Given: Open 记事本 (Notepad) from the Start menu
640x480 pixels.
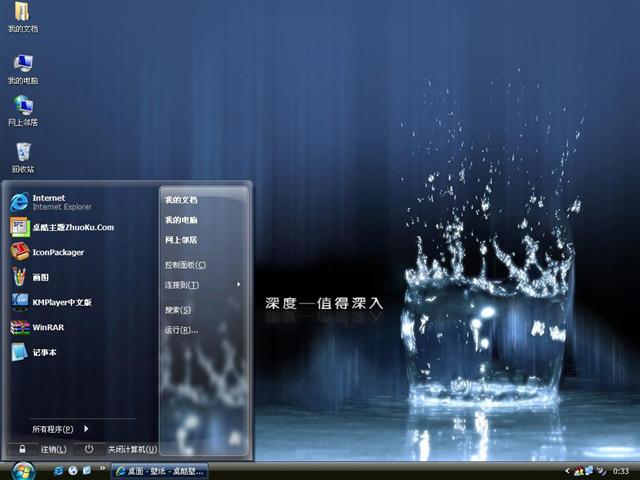Looking at the screenshot, I should pyautogui.click(x=45, y=352).
